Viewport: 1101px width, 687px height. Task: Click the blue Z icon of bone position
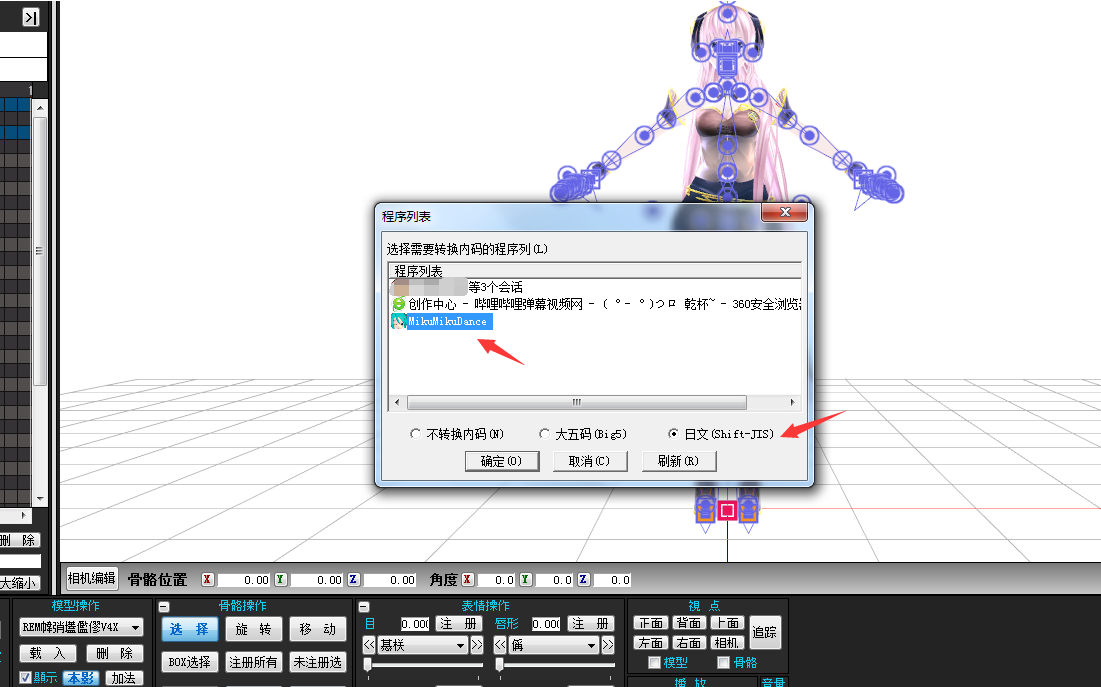[353, 580]
